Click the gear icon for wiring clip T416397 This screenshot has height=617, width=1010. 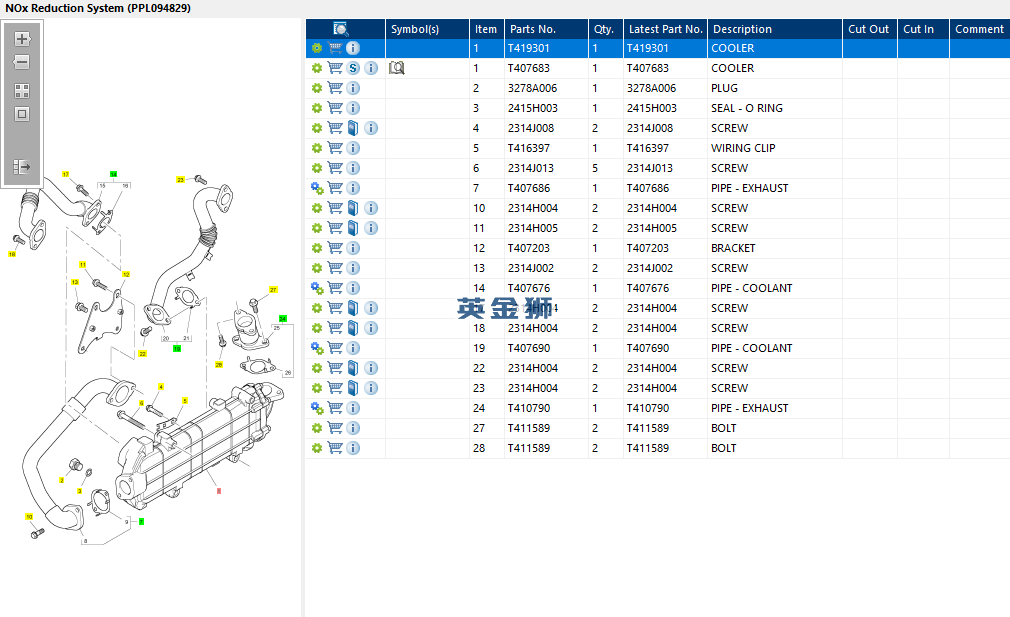pos(317,147)
